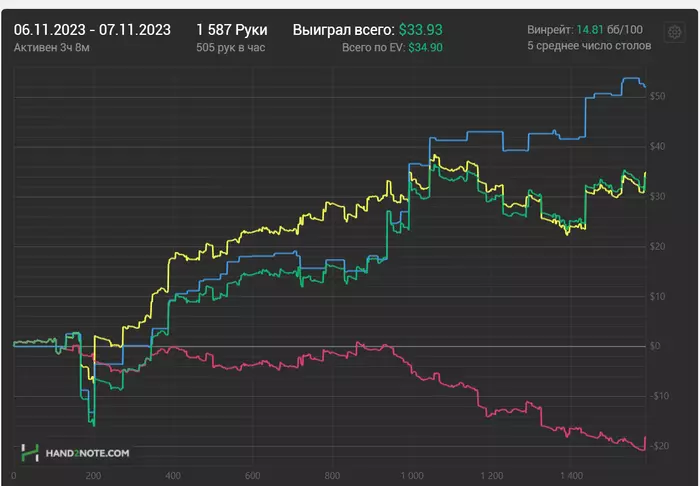Click the Hand2Note logo icon
This screenshot has height=486, width=700.
tap(30, 453)
